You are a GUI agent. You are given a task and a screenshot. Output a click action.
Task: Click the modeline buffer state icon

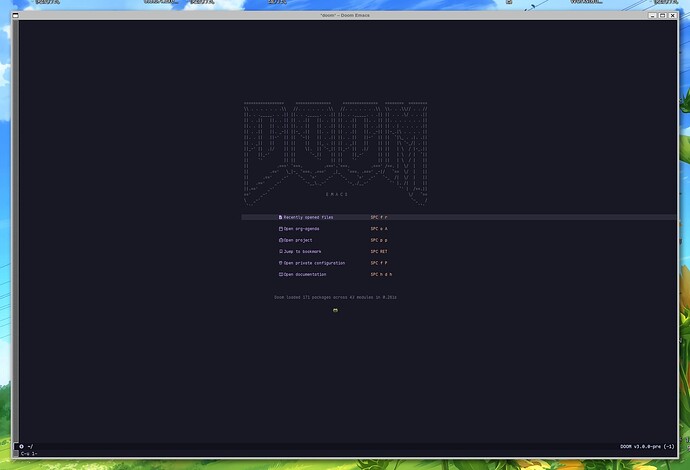21,446
